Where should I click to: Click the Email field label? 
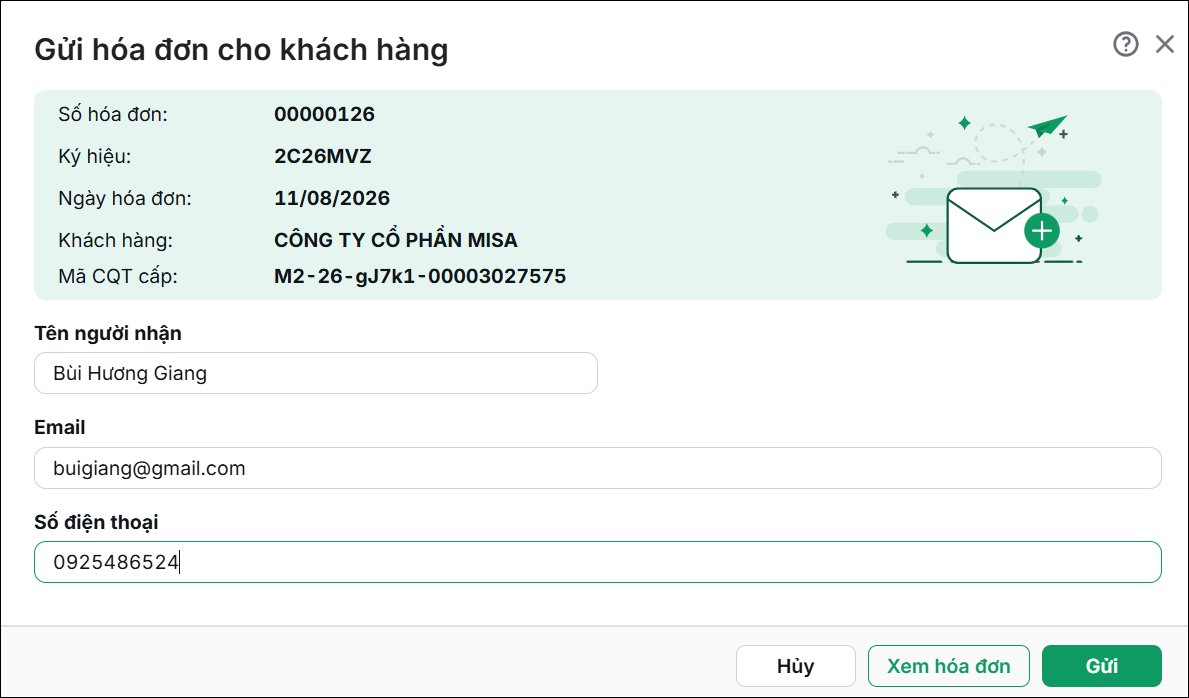click(x=60, y=427)
